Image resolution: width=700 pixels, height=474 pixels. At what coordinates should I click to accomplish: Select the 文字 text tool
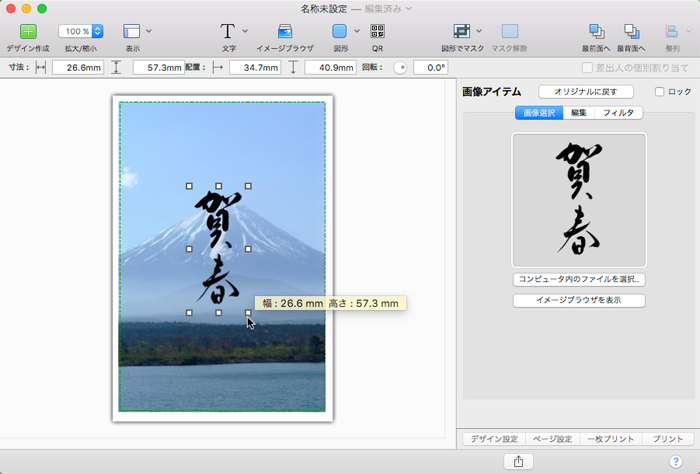coord(228,31)
